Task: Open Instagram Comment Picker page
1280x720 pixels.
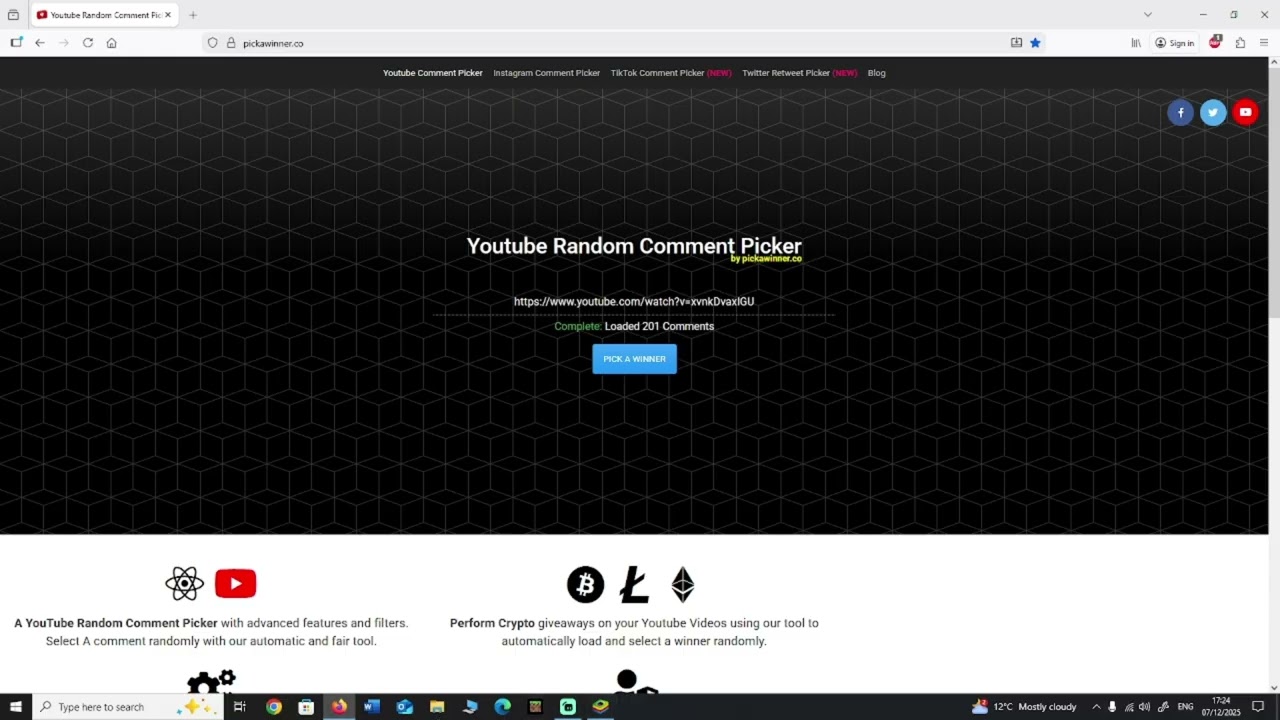Action: (x=547, y=73)
